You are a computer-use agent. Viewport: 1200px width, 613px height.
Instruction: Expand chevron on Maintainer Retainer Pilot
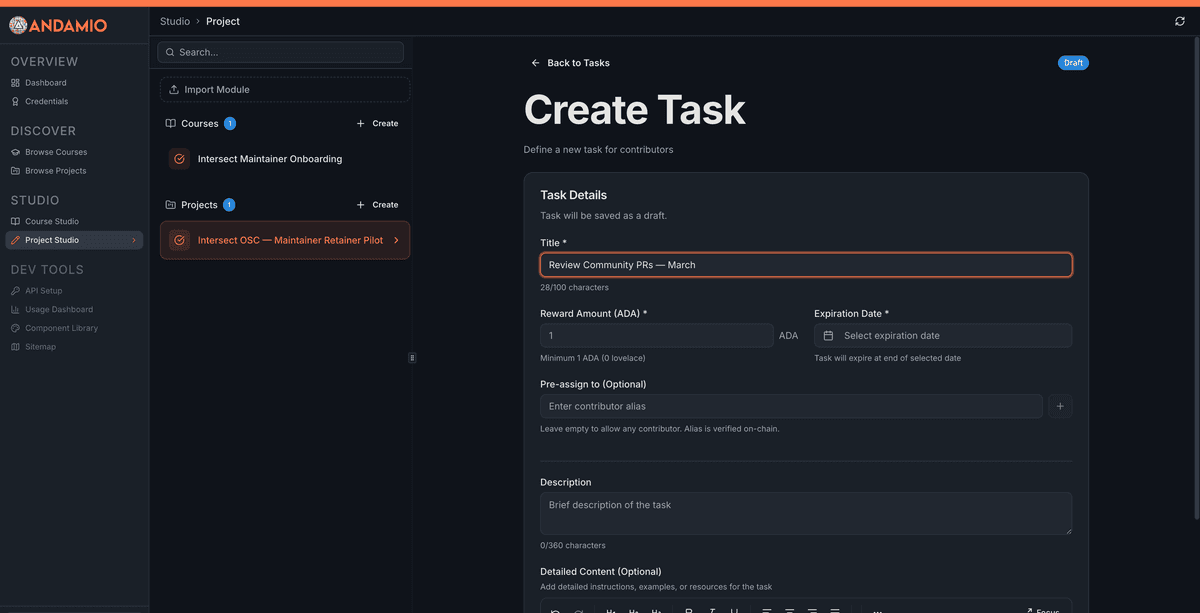(397, 240)
